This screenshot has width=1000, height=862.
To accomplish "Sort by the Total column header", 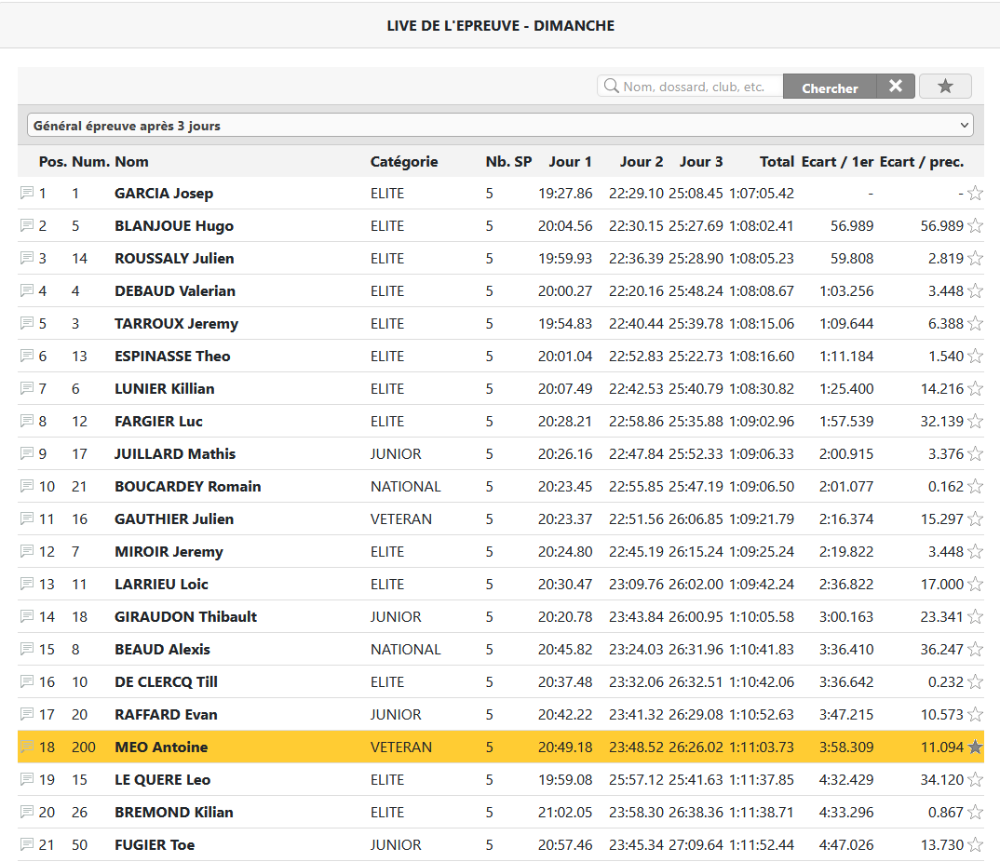I will point(776,162).
